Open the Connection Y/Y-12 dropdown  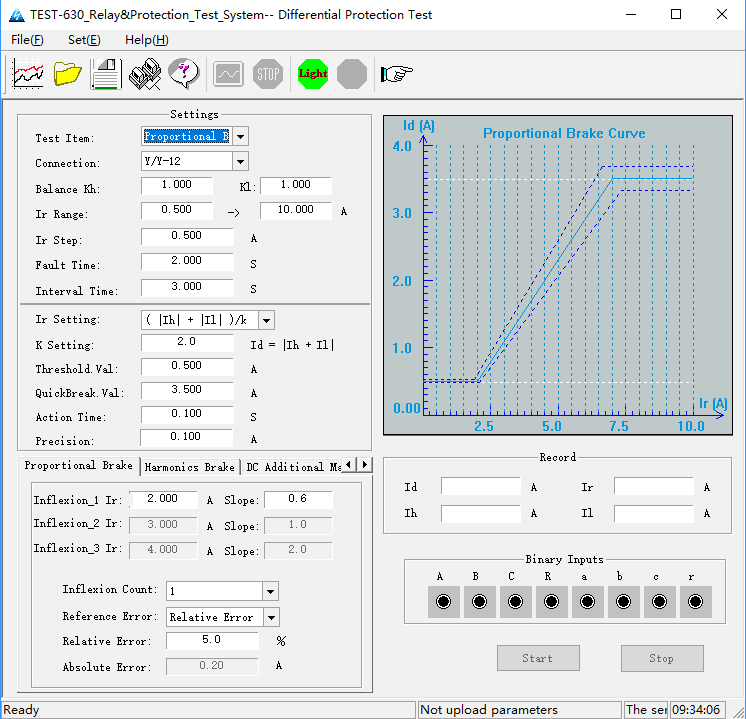pyautogui.click(x=240, y=162)
